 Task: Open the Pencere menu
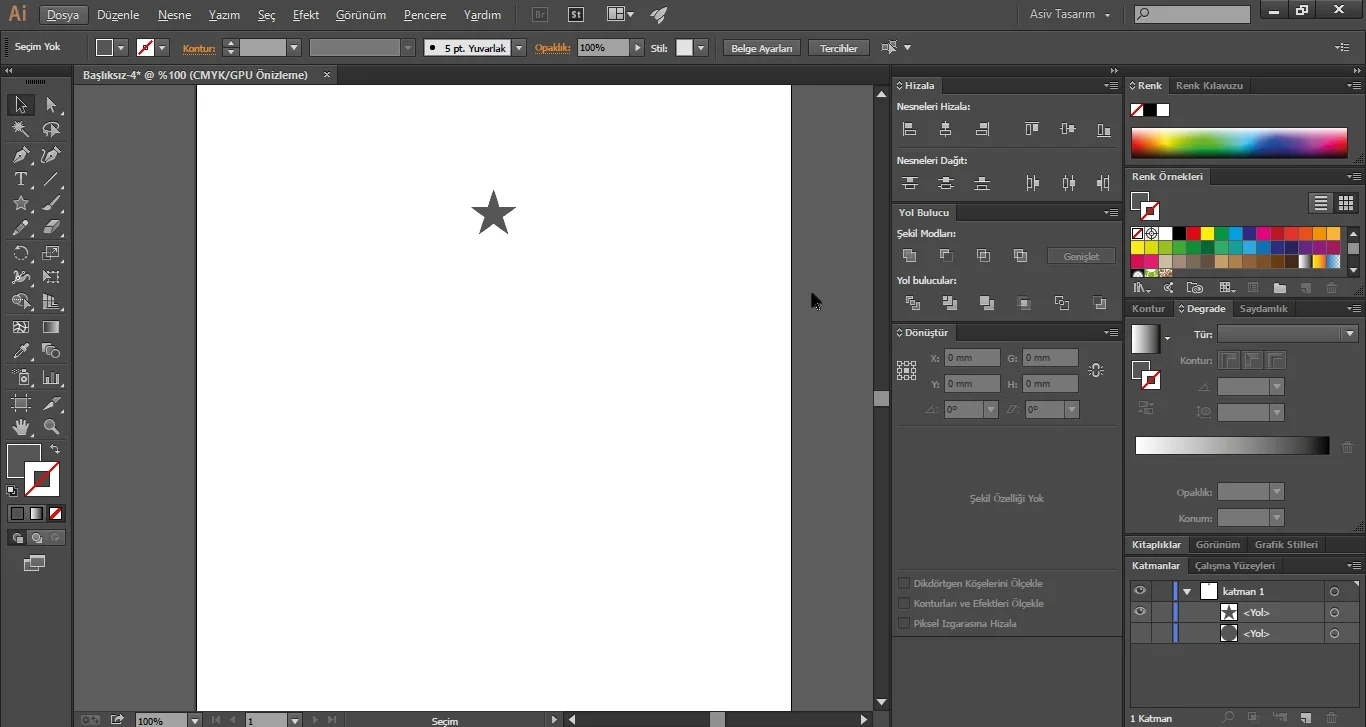[425, 15]
